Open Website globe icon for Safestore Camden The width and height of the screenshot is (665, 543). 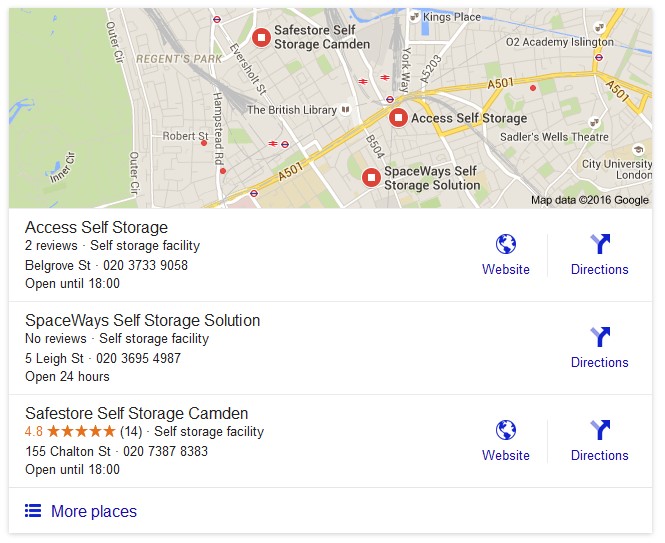point(506,430)
